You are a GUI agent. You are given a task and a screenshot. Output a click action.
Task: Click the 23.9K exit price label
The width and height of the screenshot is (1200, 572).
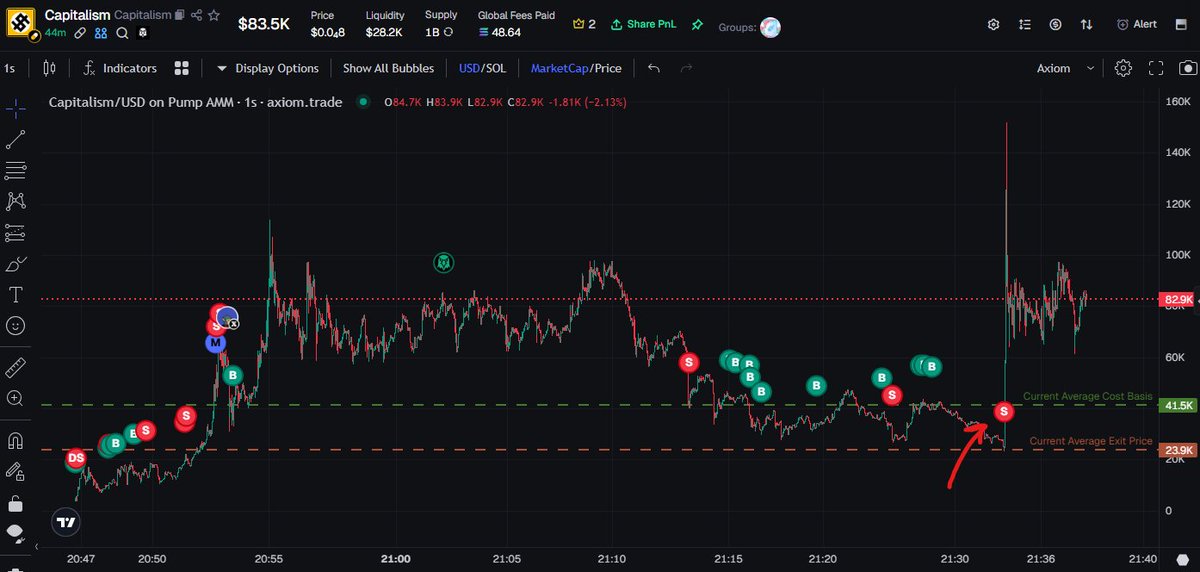(x=1177, y=450)
